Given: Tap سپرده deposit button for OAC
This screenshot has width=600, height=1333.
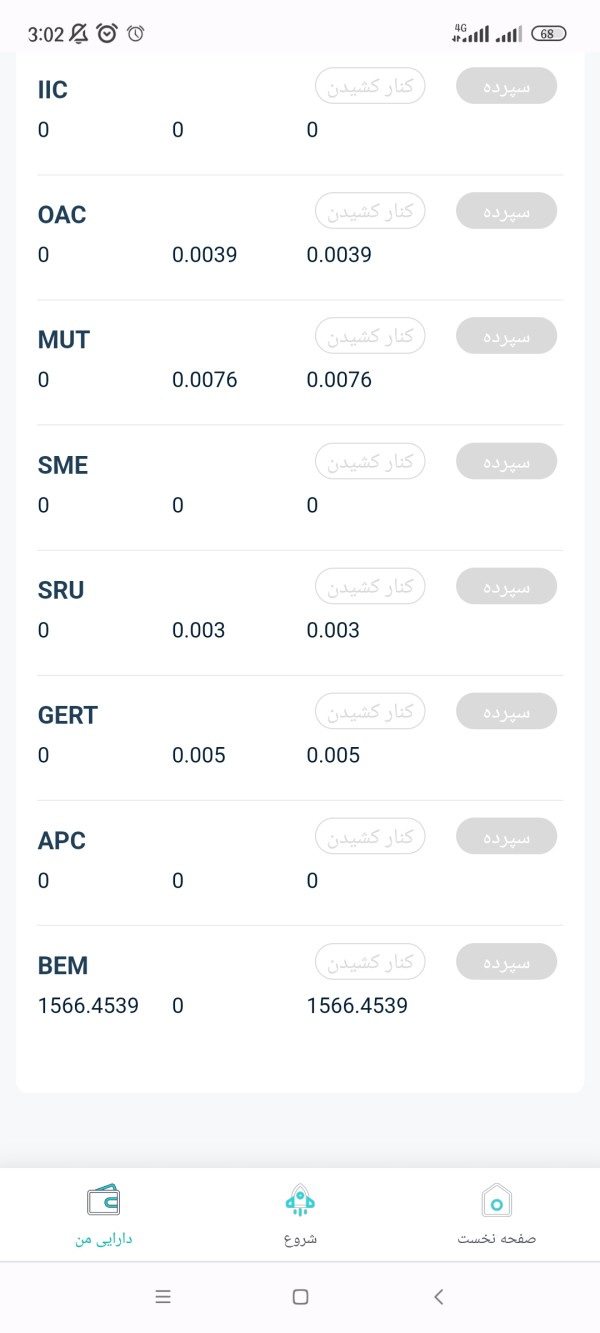Looking at the screenshot, I should point(506,211).
